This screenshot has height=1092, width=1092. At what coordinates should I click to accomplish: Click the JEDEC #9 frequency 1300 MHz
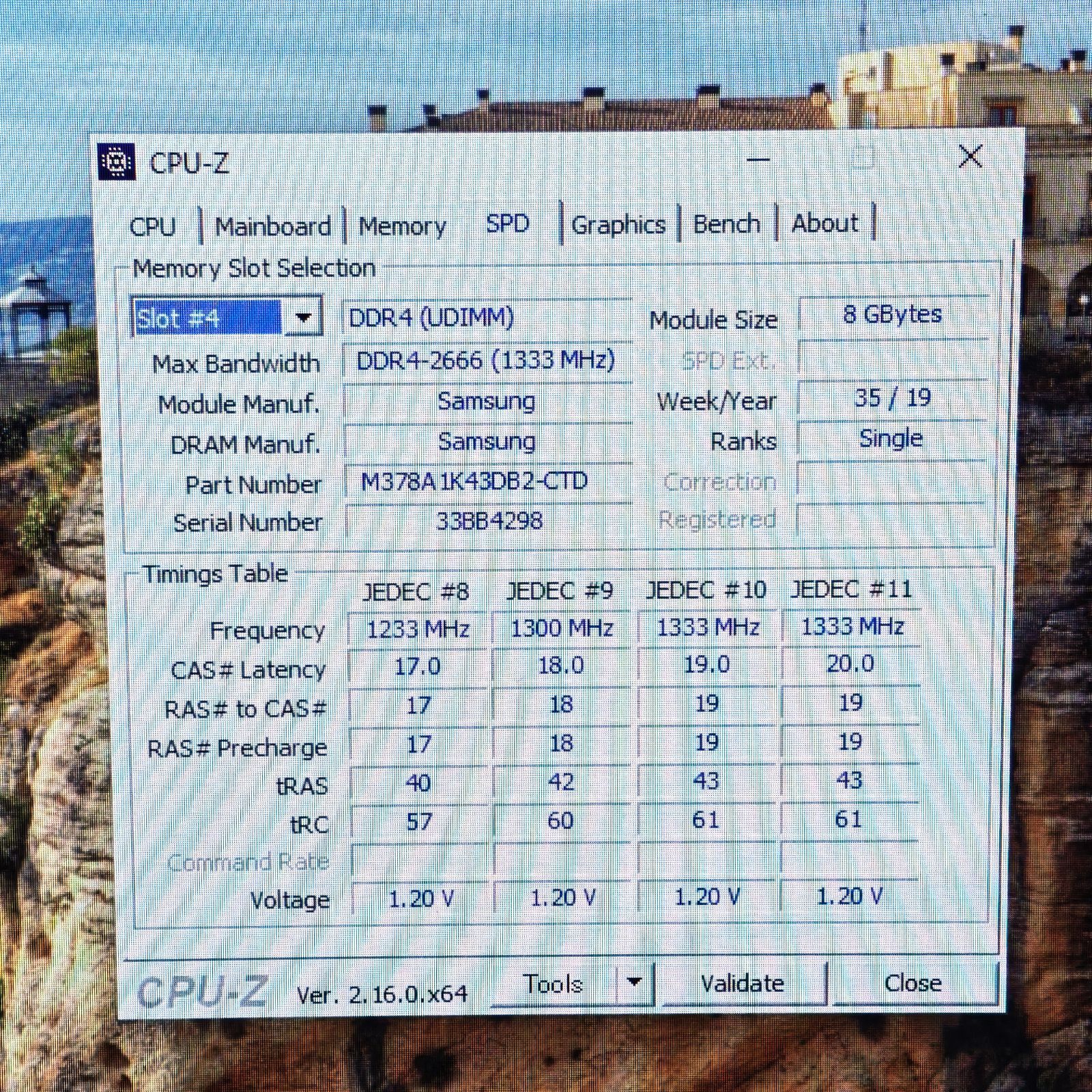(562, 628)
